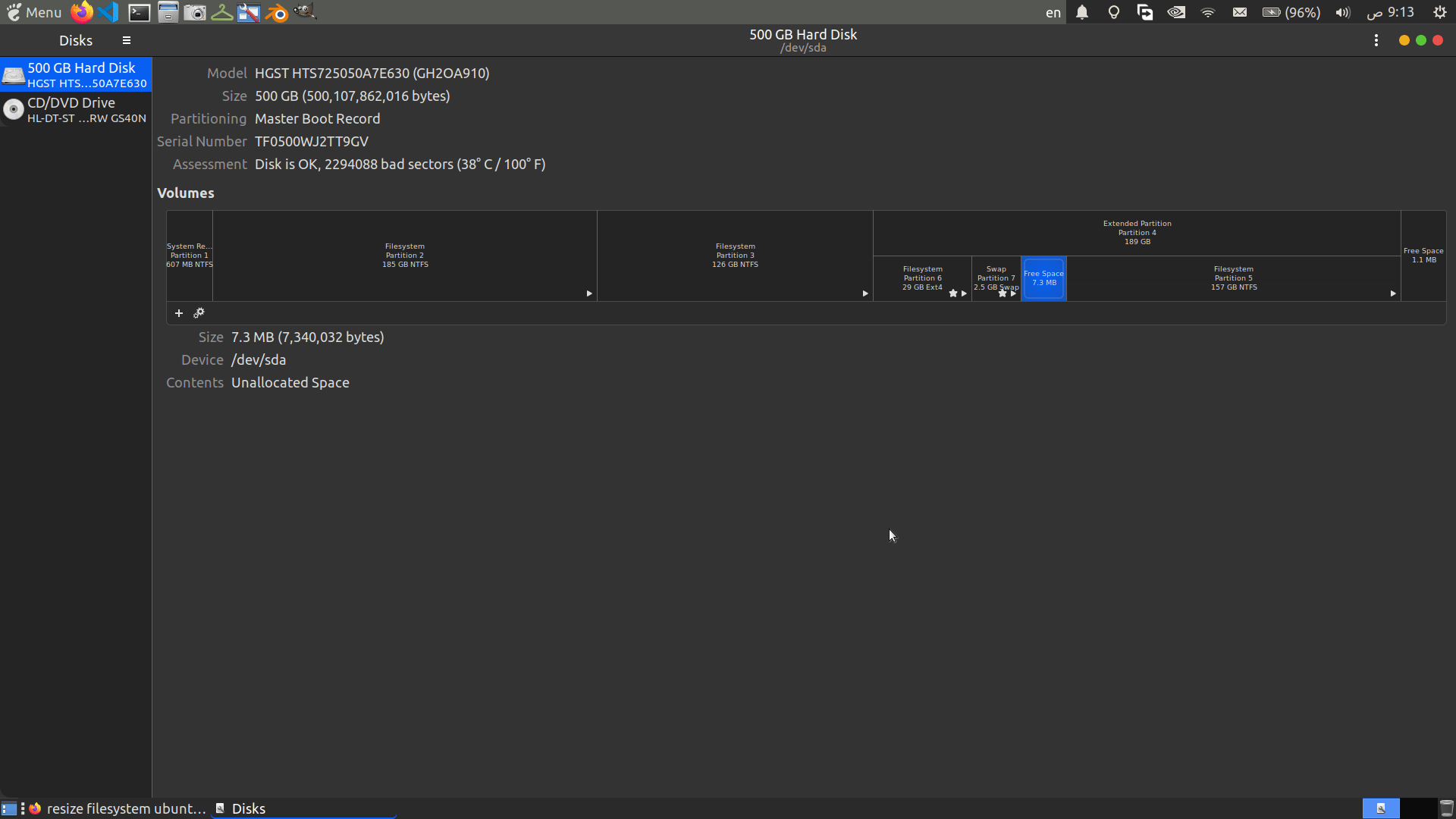Open the keyboard layout indicator showing en
1456x819 pixels.
1053,12
